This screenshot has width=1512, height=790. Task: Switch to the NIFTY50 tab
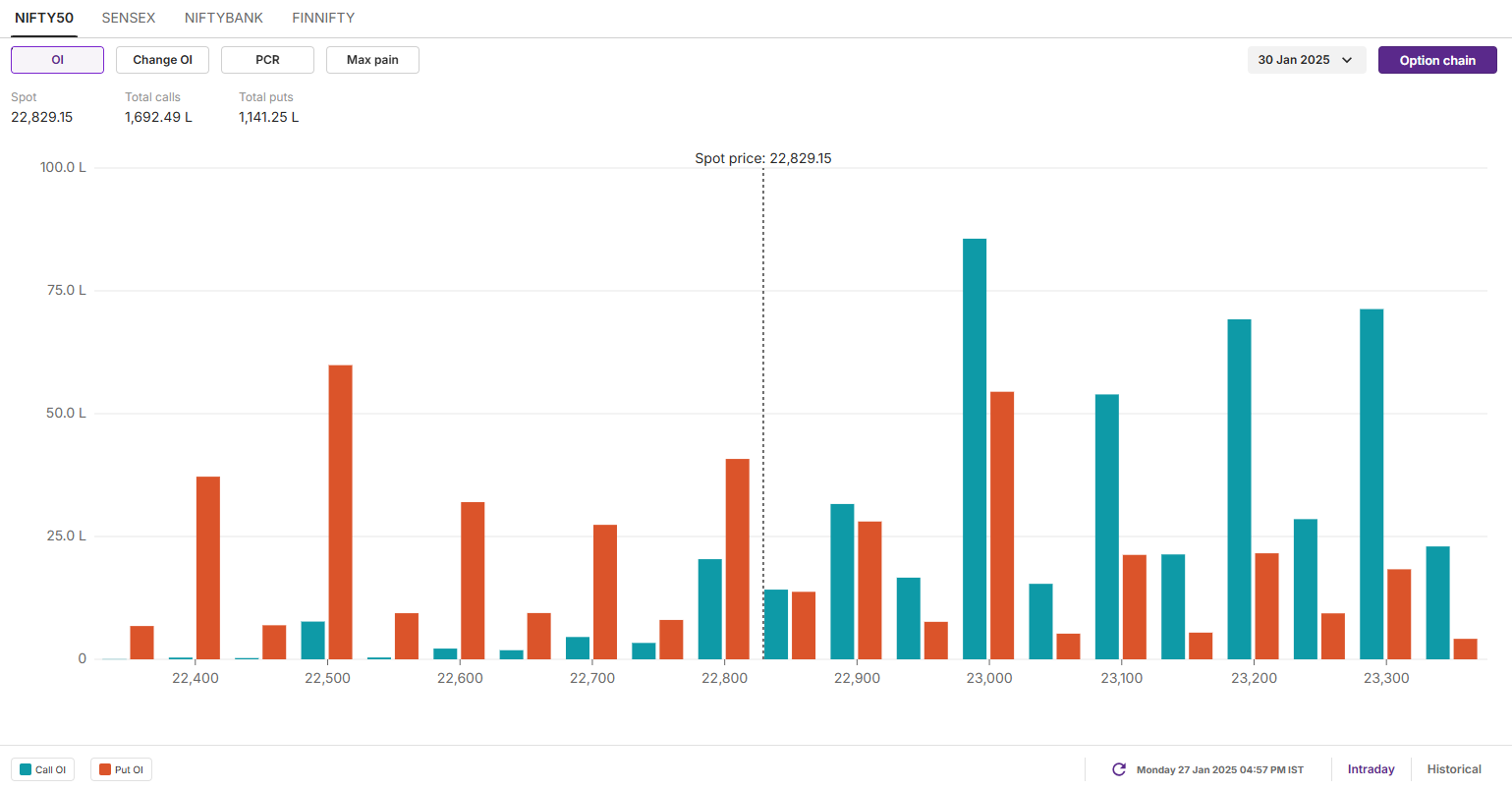44,18
